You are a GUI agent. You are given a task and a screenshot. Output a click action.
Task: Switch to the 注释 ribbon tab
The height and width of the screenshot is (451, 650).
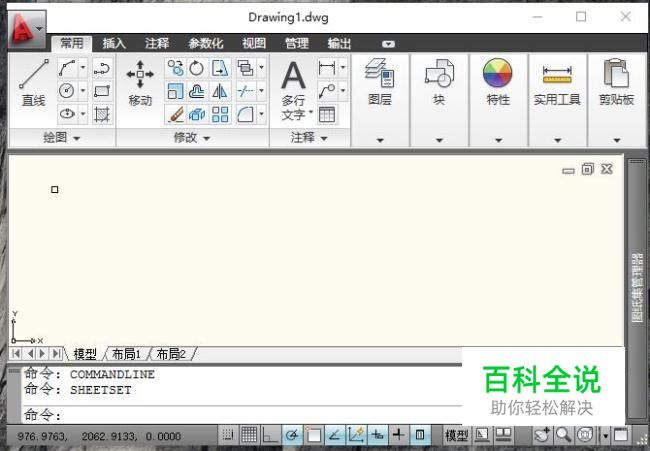157,43
